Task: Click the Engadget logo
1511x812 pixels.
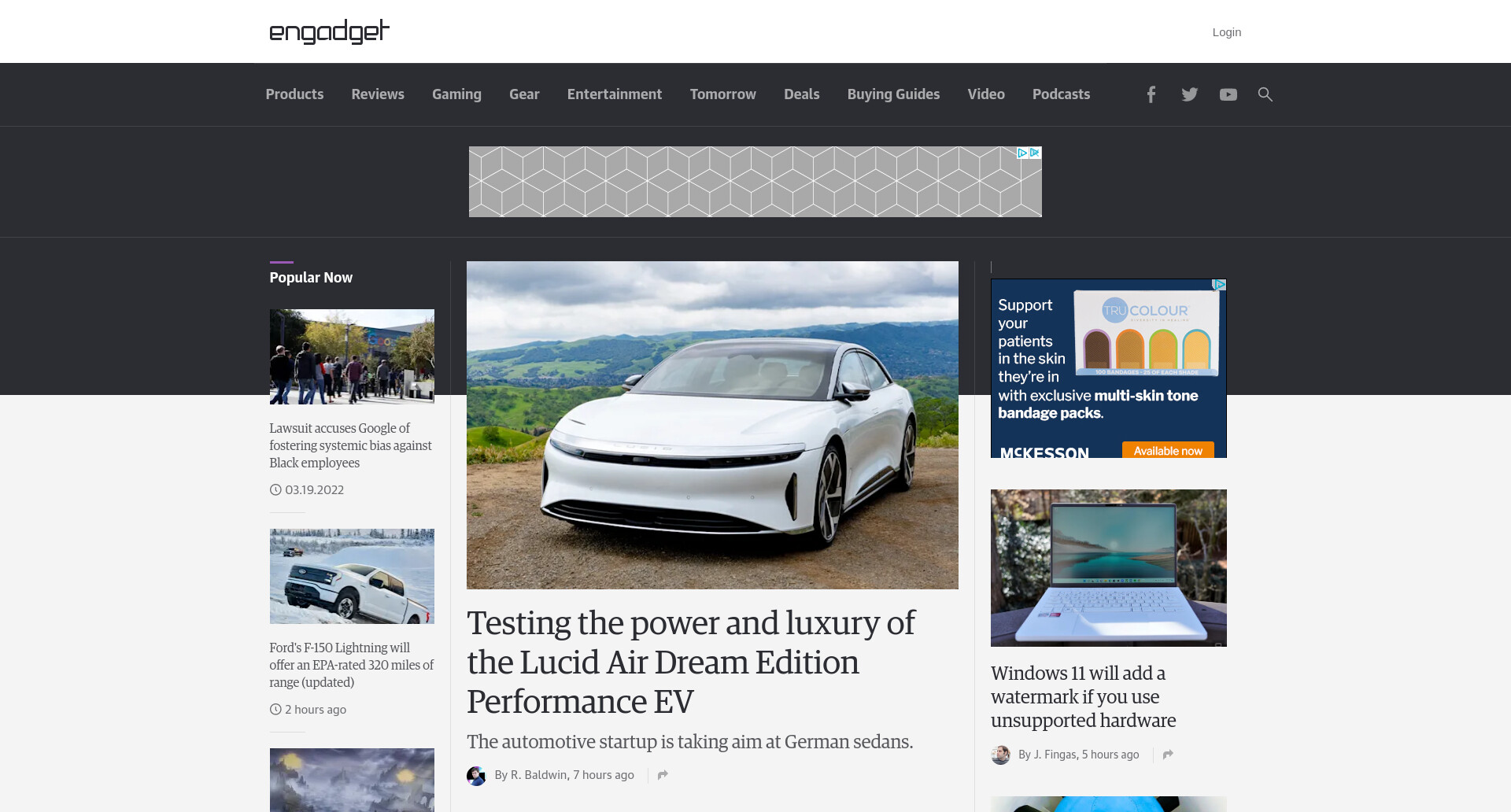Action: (x=329, y=31)
